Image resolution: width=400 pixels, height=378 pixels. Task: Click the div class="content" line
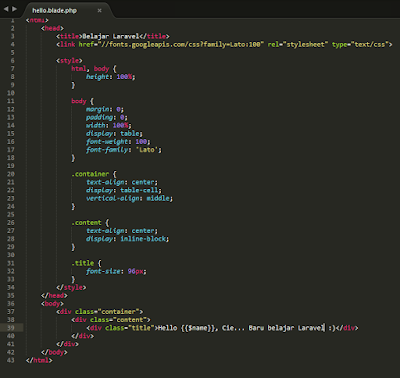(x=111, y=320)
